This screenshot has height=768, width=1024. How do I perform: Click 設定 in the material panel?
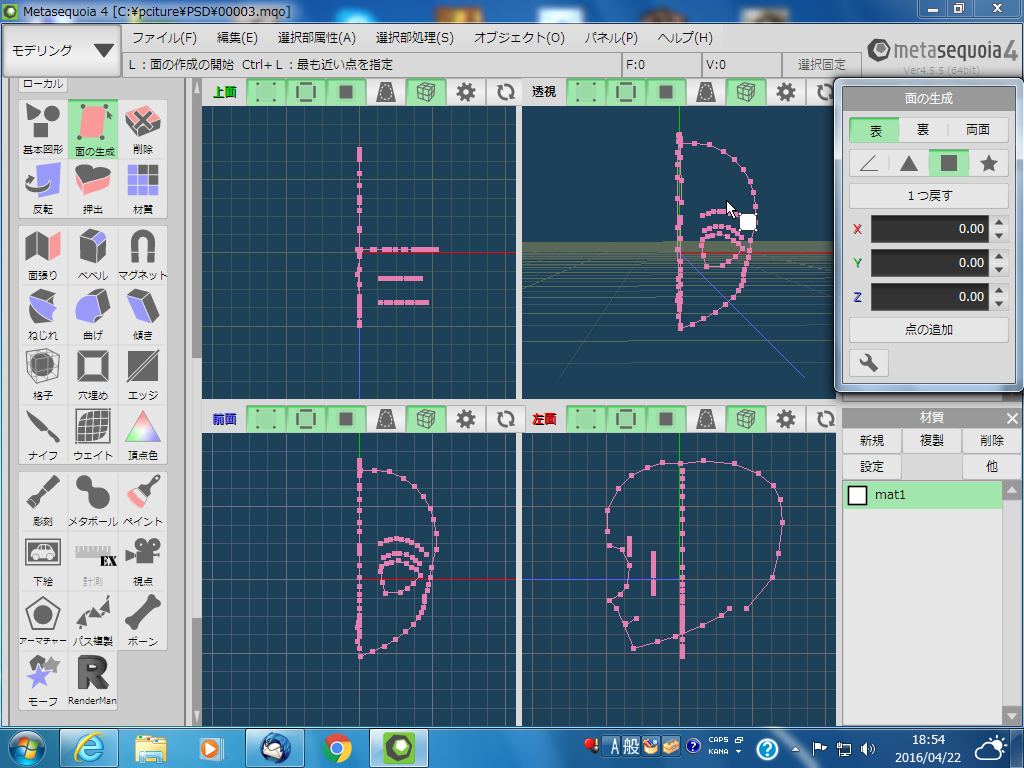point(872,466)
